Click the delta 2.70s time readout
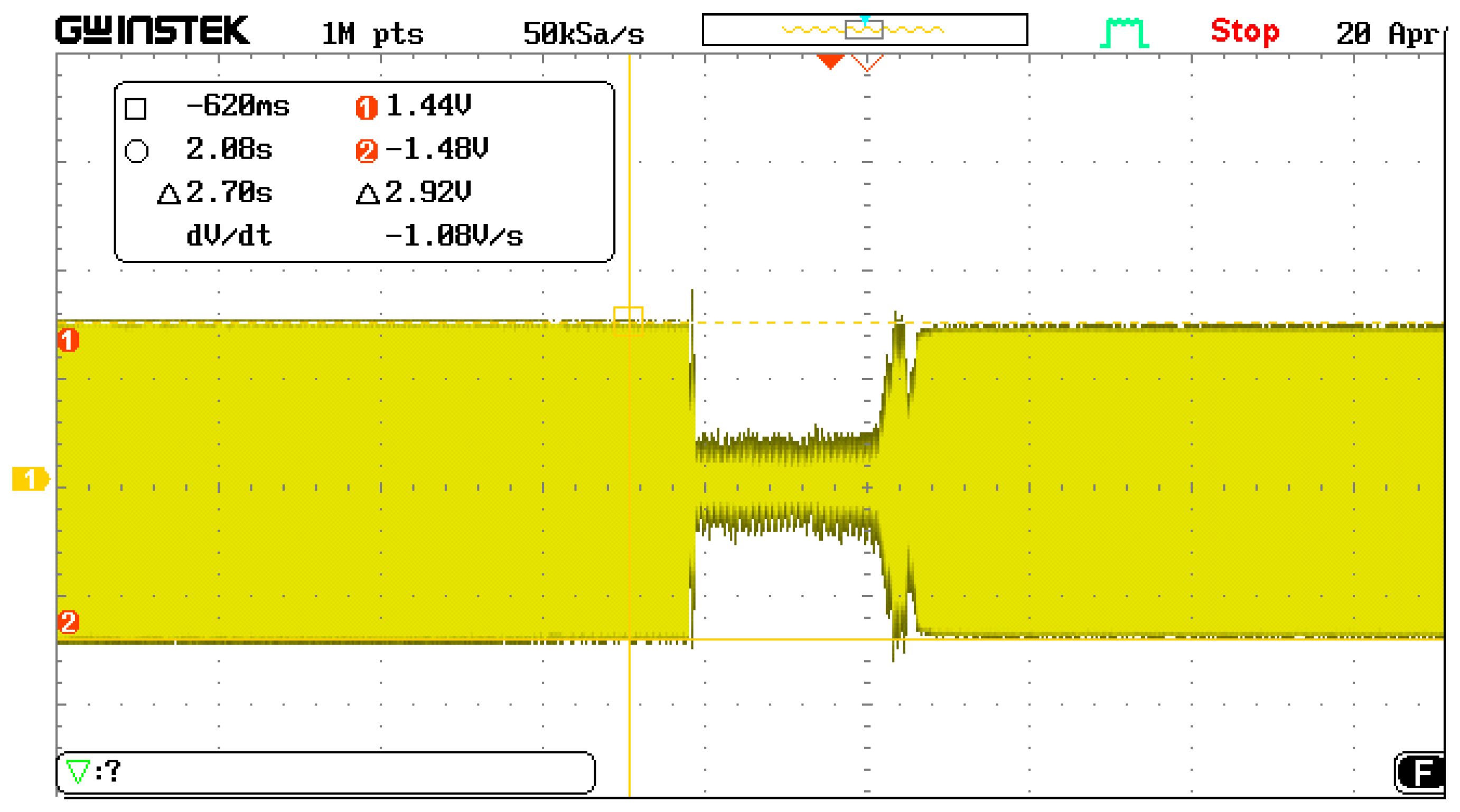Viewport: 1460px width, 812px height. pos(216,193)
